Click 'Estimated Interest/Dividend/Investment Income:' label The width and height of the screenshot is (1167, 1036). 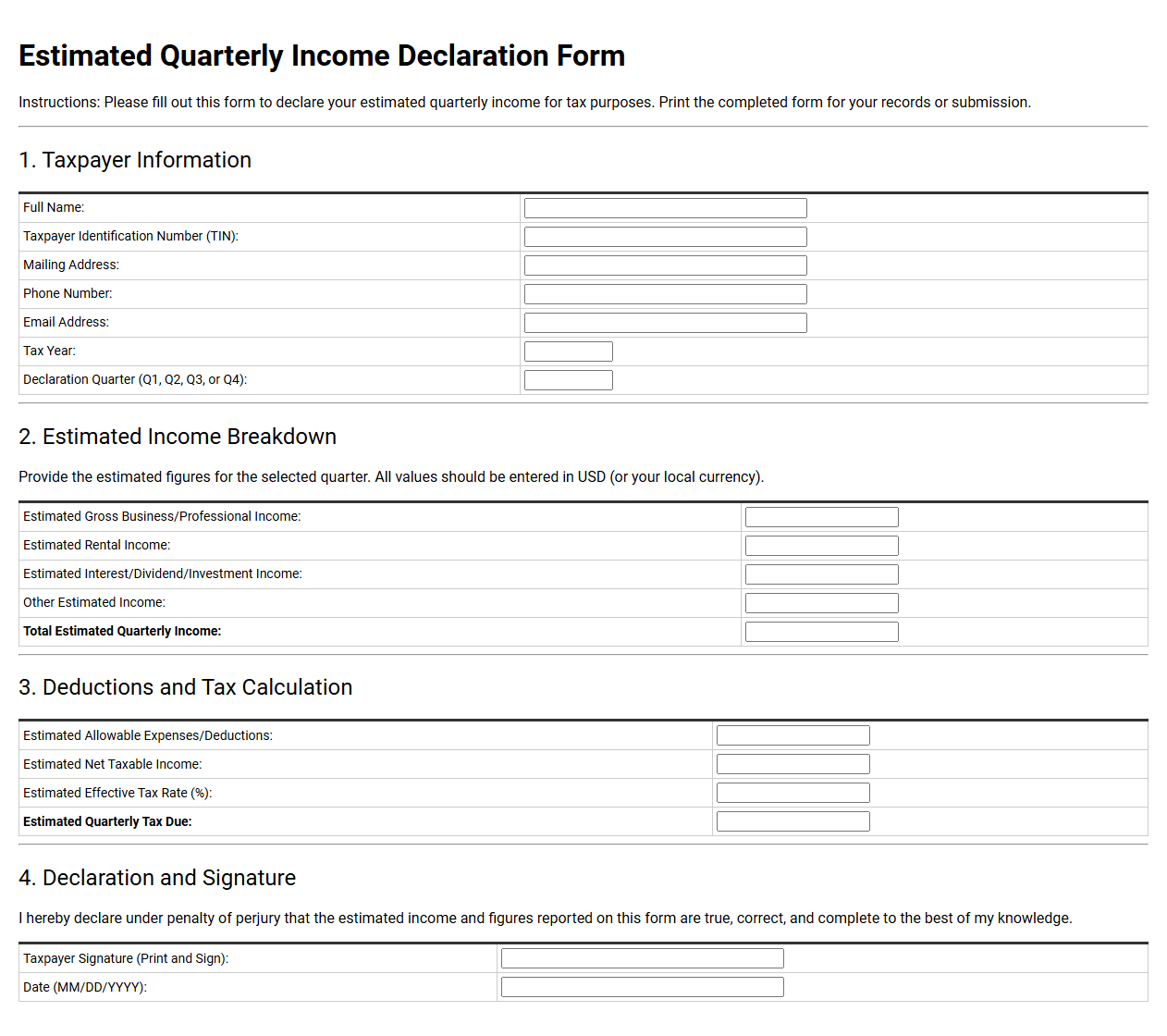pyautogui.click(x=162, y=573)
